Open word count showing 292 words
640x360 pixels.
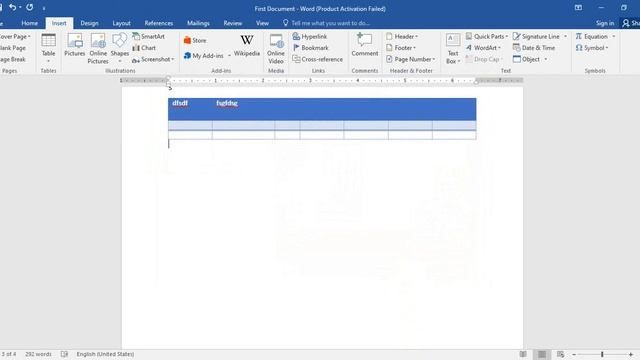tap(38, 354)
